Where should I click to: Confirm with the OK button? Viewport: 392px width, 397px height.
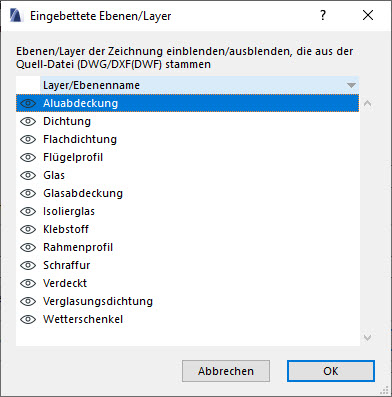[331, 371]
